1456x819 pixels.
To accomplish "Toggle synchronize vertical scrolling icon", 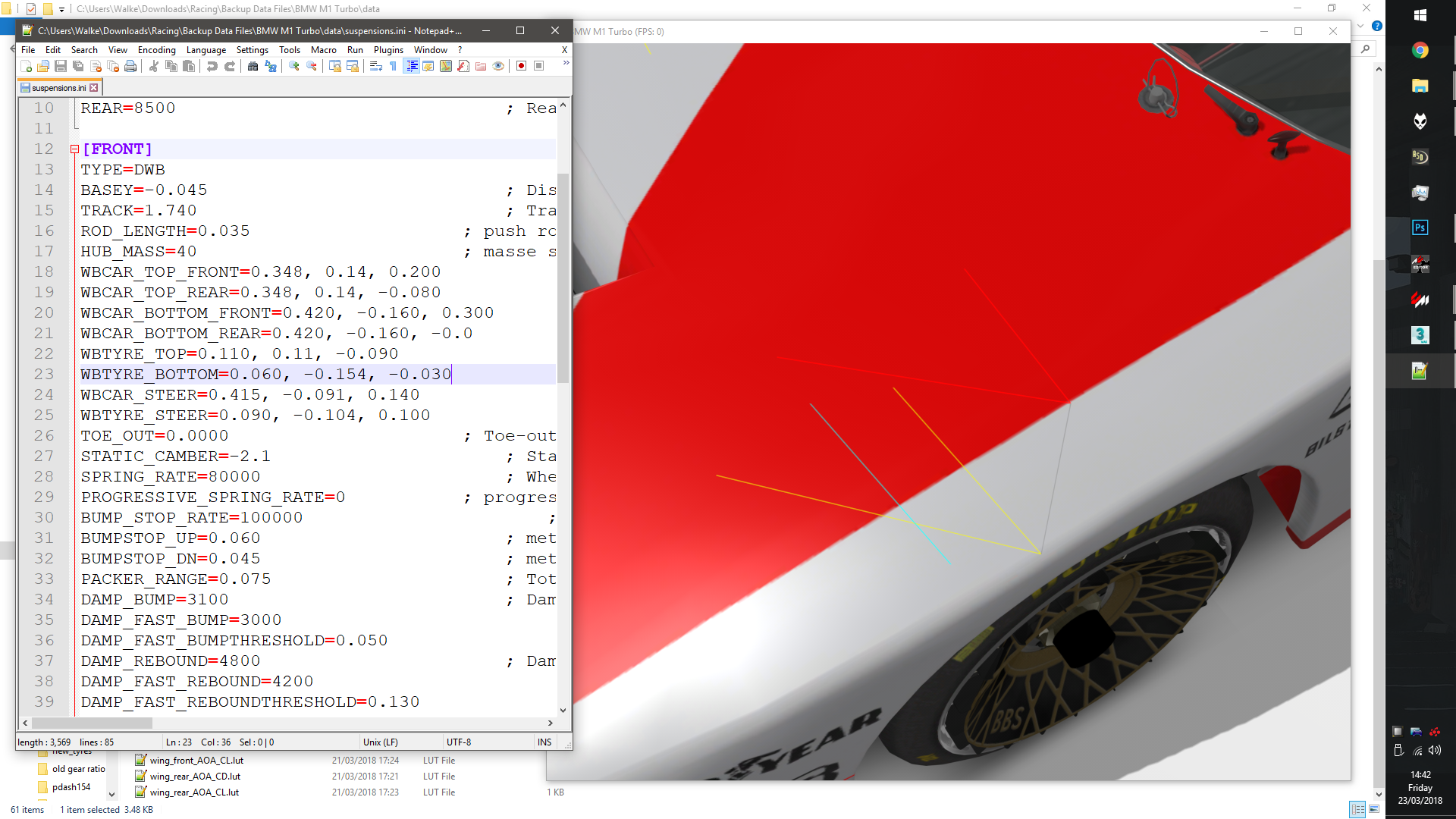I will point(335,66).
